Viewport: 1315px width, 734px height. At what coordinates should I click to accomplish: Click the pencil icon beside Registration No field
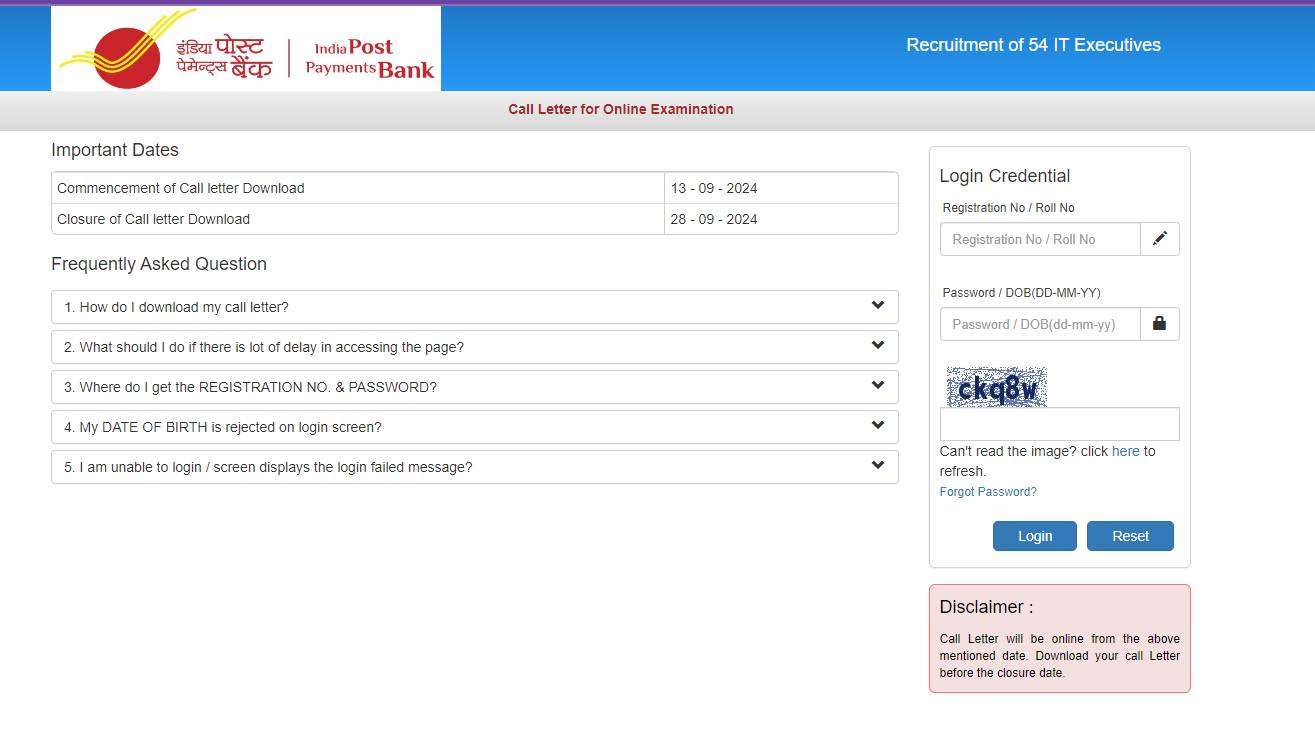pyautogui.click(x=1160, y=239)
